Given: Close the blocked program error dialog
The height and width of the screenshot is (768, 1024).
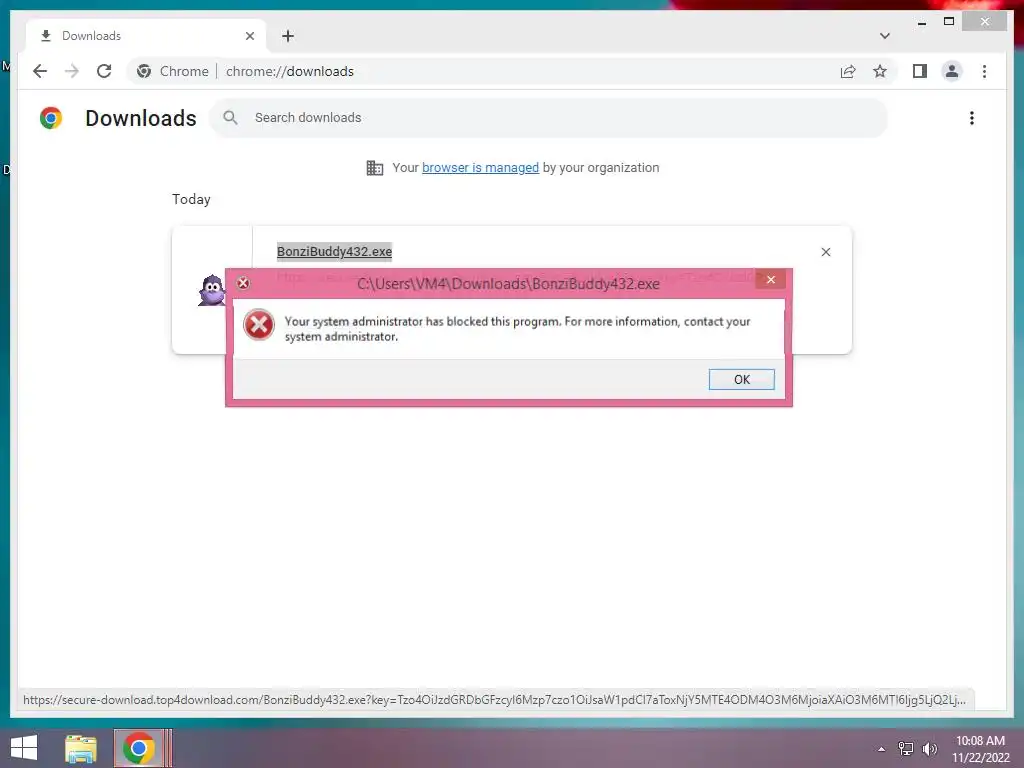Looking at the screenshot, I should pyautogui.click(x=771, y=280).
